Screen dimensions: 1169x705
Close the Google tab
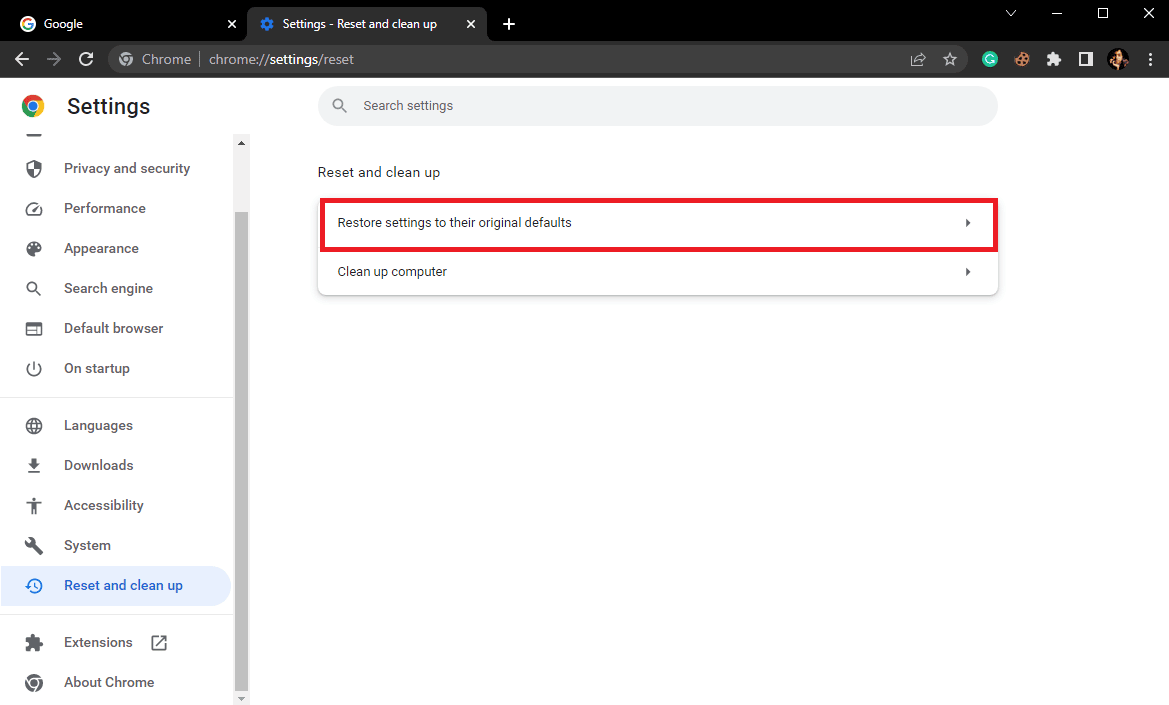[x=232, y=24]
